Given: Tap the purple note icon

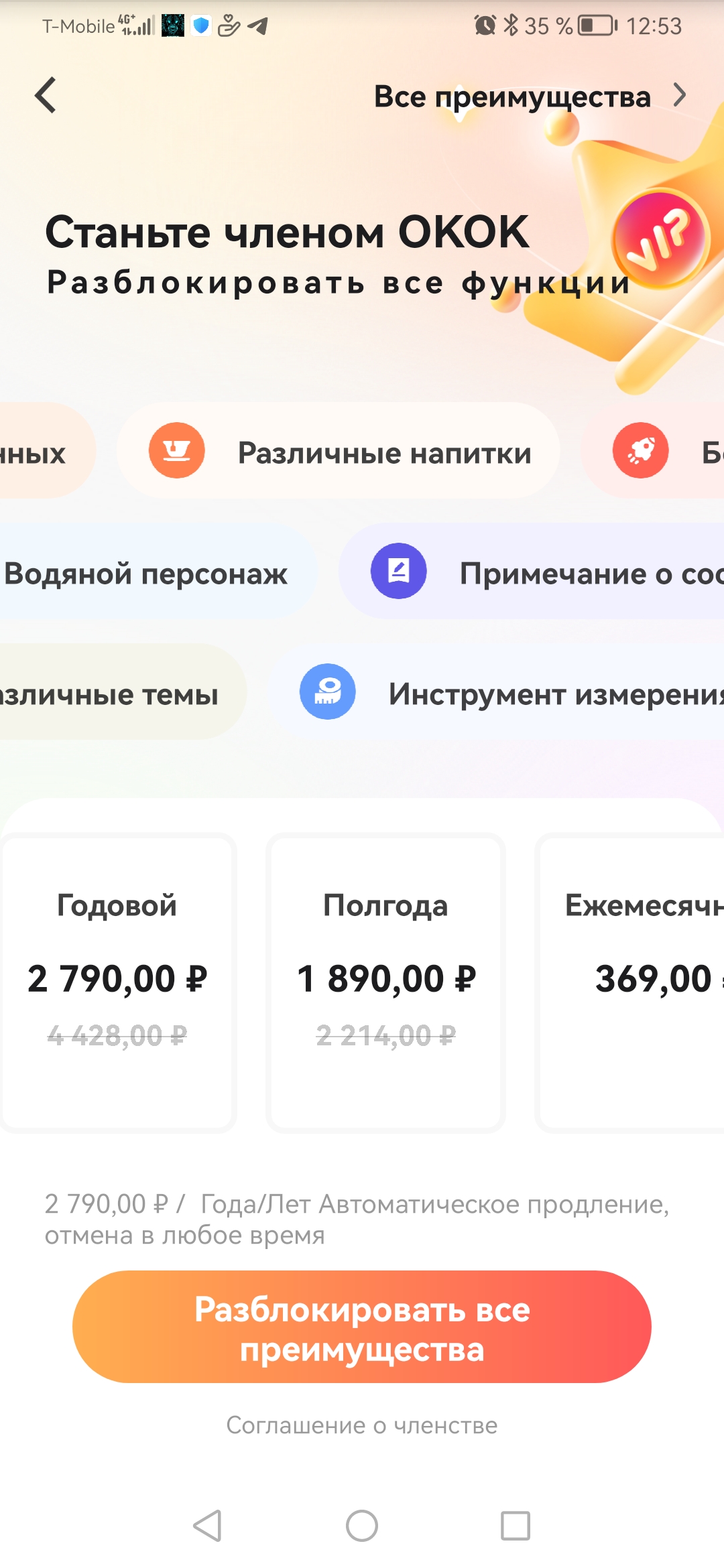Looking at the screenshot, I should point(399,571).
